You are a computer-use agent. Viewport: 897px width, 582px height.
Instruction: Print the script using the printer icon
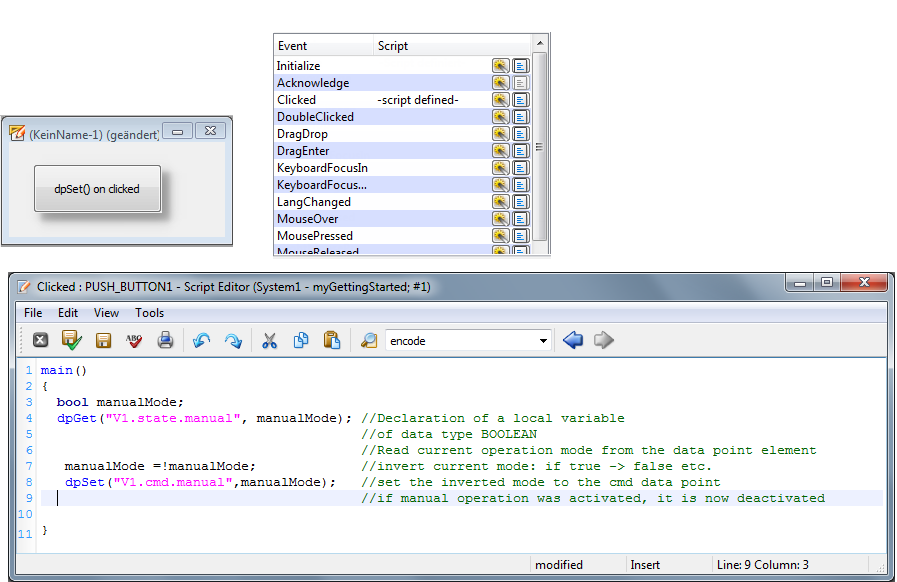[x=166, y=341]
